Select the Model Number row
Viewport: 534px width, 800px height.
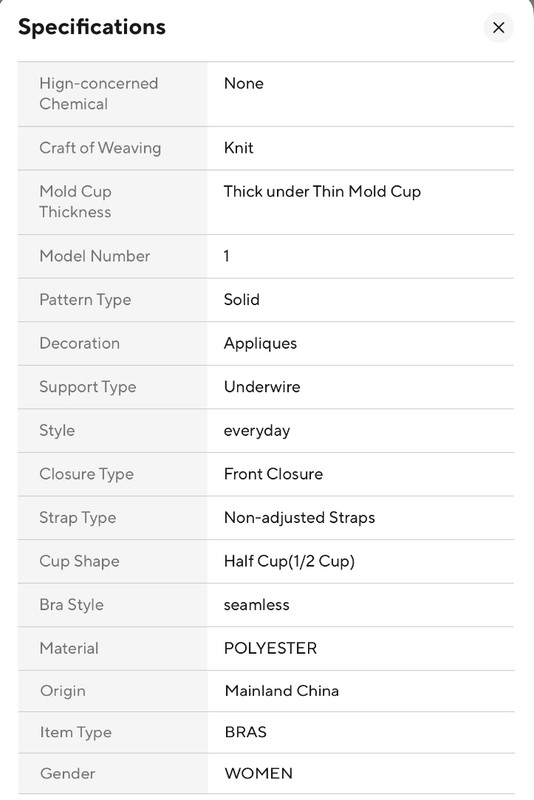coord(266,256)
